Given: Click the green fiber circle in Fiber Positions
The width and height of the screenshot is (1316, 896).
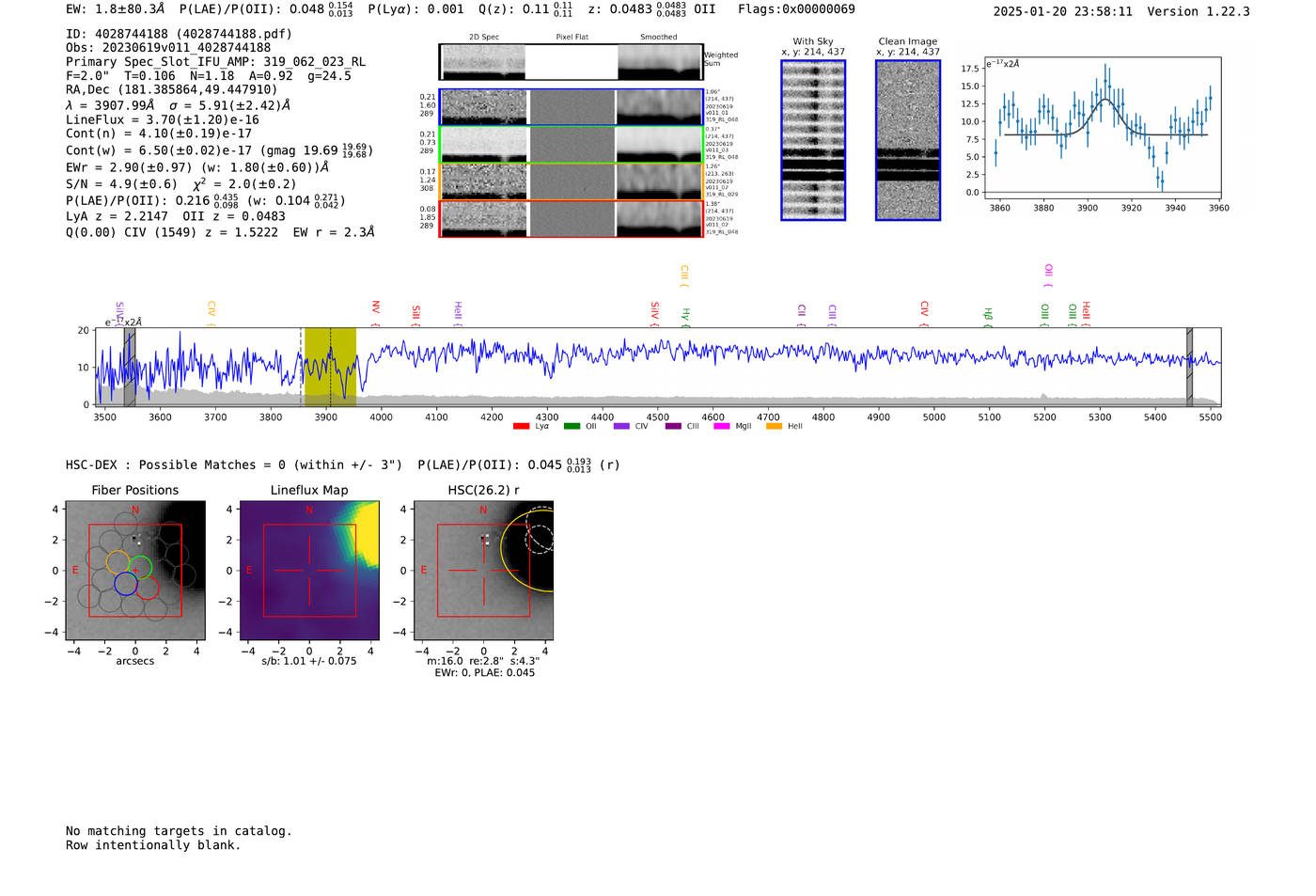Looking at the screenshot, I should point(140,569).
